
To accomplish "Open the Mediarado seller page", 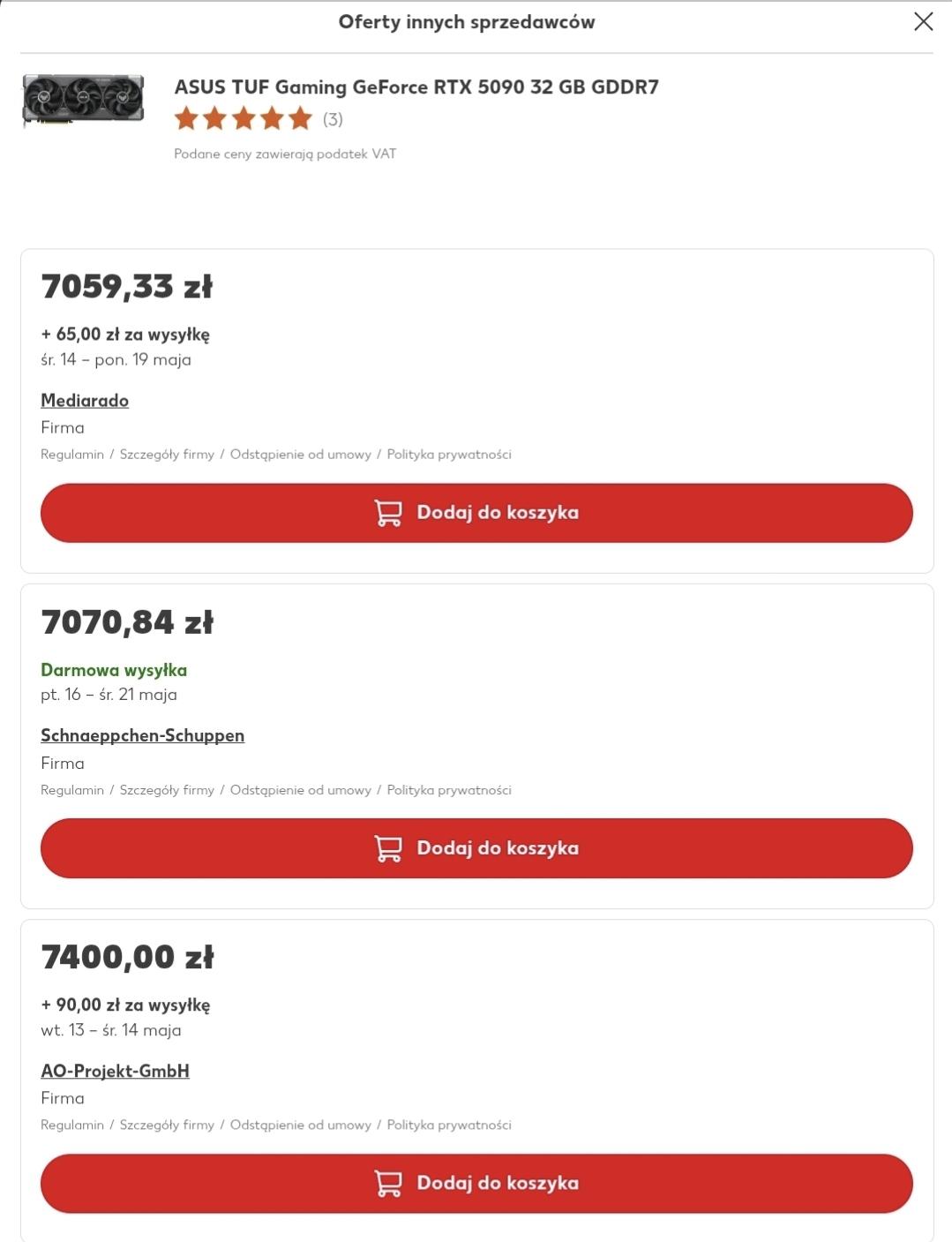I will pos(85,401).
